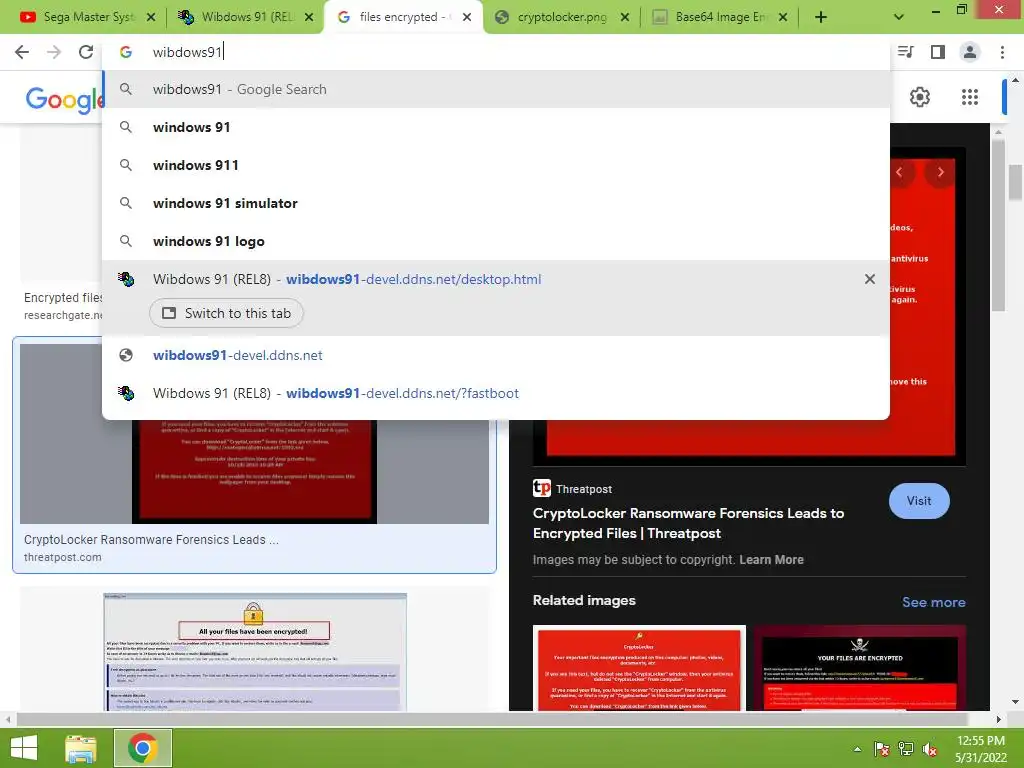1024x768 pixels.
Task: Toggle the browser side panel icon
Action: pos(938,52)
